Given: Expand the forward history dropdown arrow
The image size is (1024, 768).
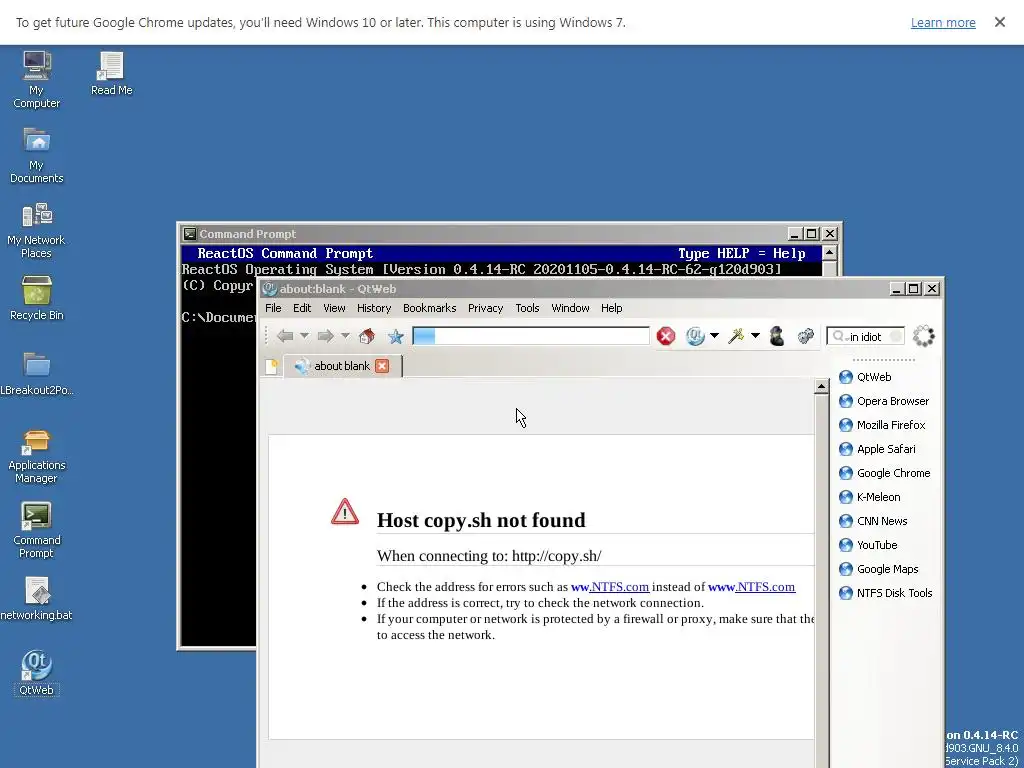Looking at the screenshot, I should tap(345, 336).
